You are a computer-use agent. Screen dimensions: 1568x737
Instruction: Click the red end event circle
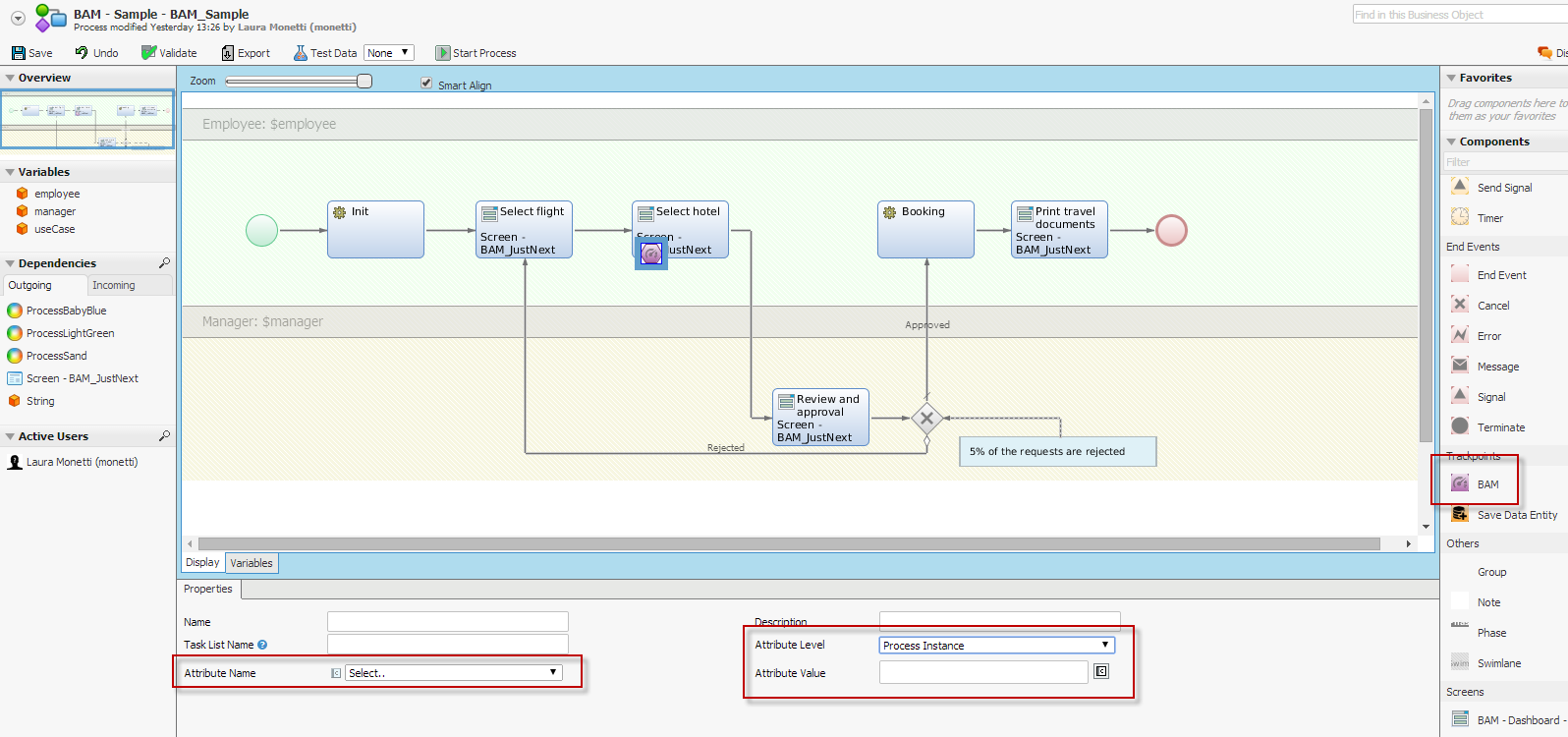[1171, 230]
